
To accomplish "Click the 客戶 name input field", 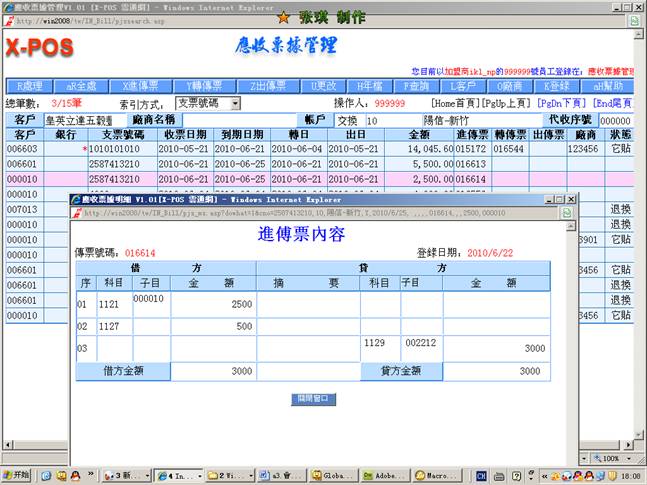I will [x=84, y=120].
